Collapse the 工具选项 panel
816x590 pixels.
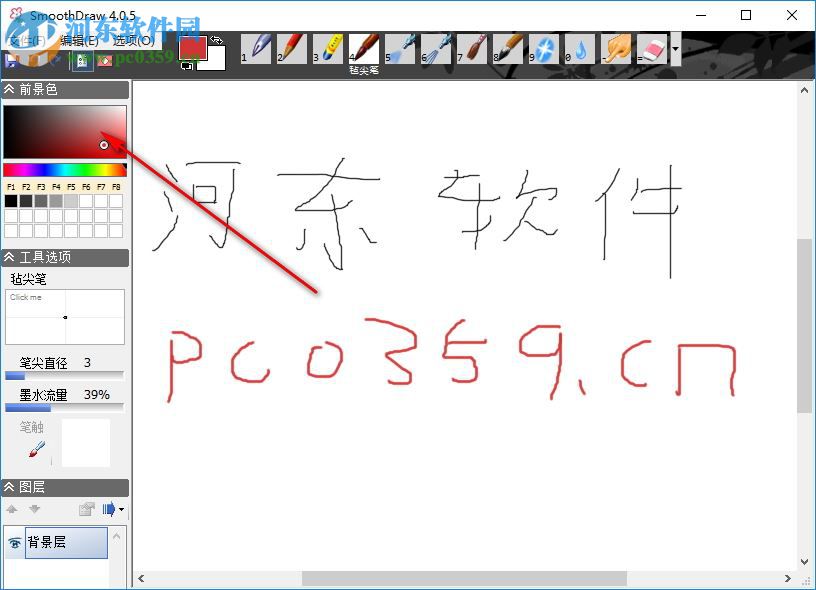10,257
